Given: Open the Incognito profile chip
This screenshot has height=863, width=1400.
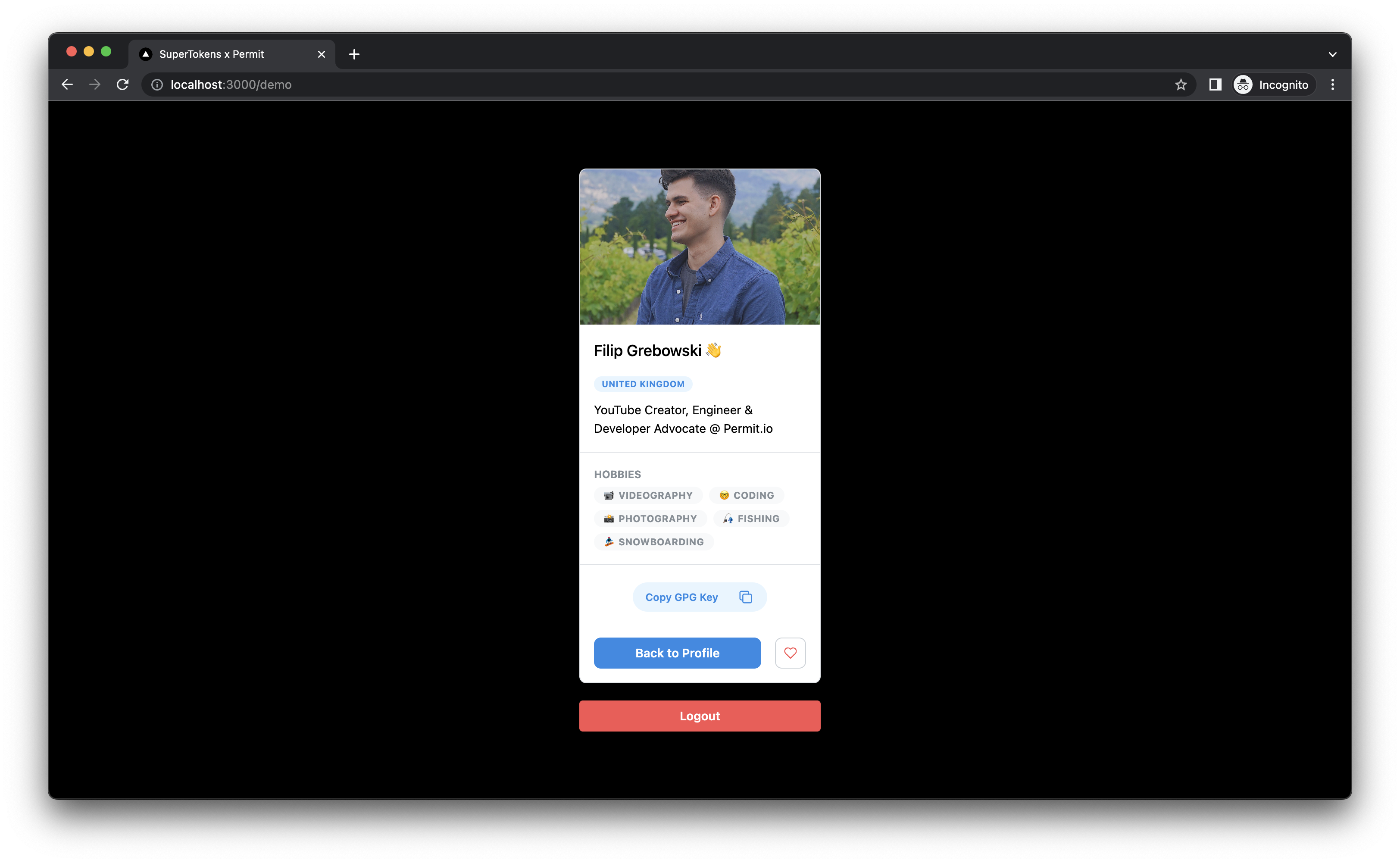Looking at the screenshot, I should (x=1273, y=84).
